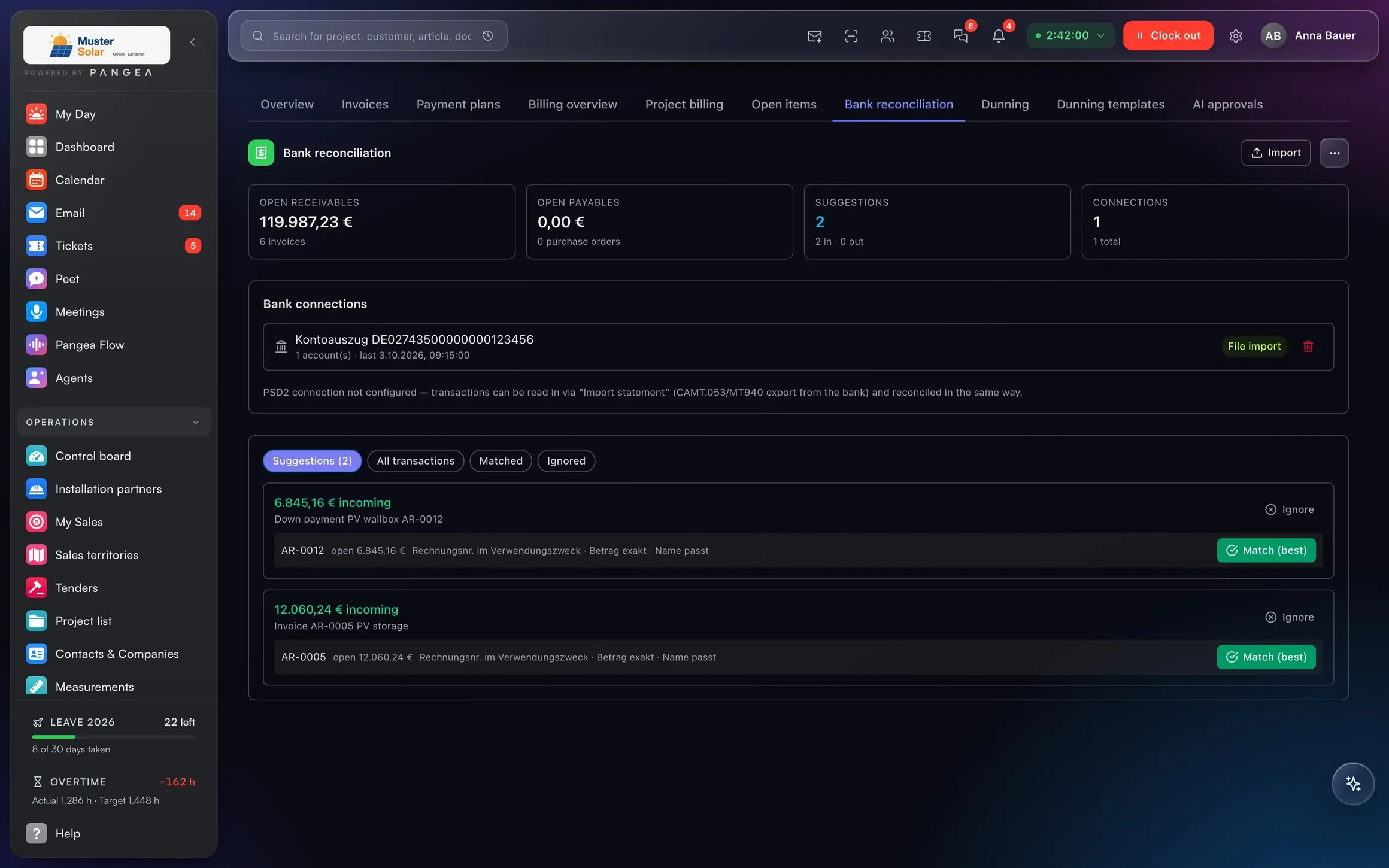Screen dimensions: 1389x868
Task: Ignore the 6.845,16 € incoming suggestion
Action: (1290, 509)
